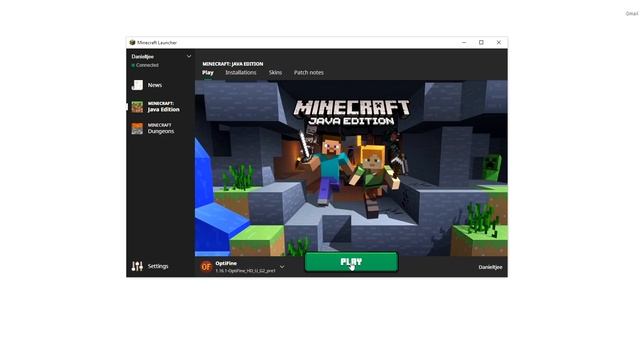The width and height of the screenshot is (640, 360).
Task: Click the MINECRAFT: JAVA EDITION heading
Action: (233, 64)
